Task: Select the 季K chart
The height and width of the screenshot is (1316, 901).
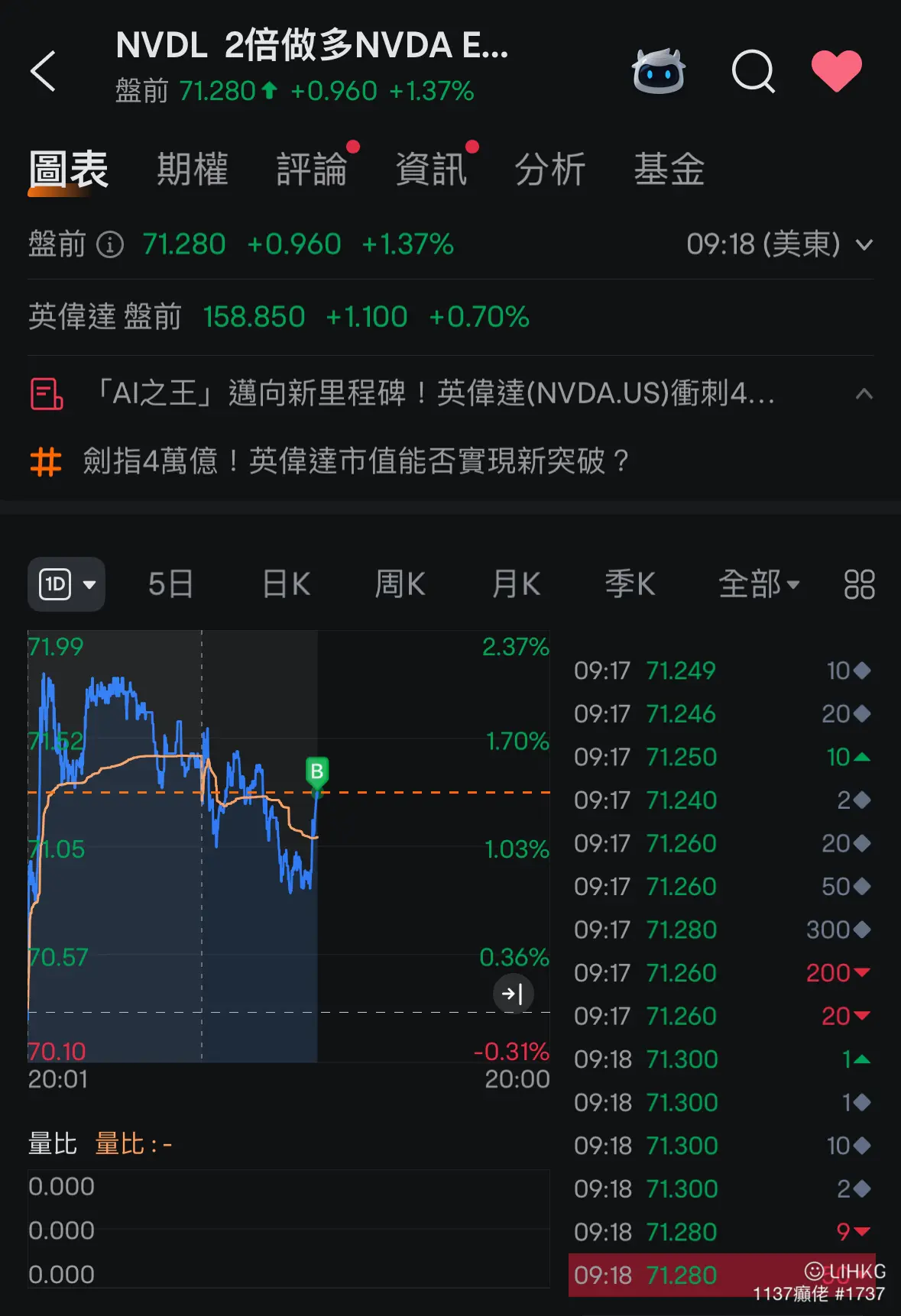Action: click(x=630, y=584)
